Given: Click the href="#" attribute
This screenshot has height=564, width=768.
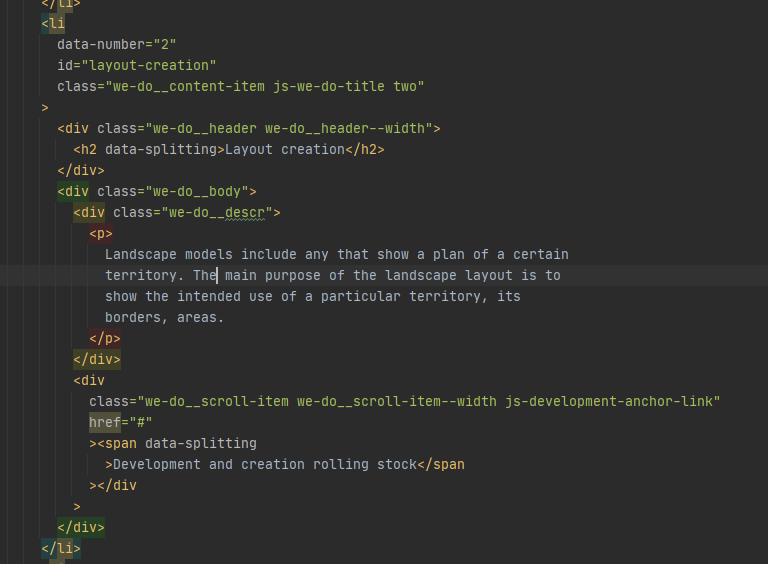Looking at the screenshot, I should [x=120, y=423].
